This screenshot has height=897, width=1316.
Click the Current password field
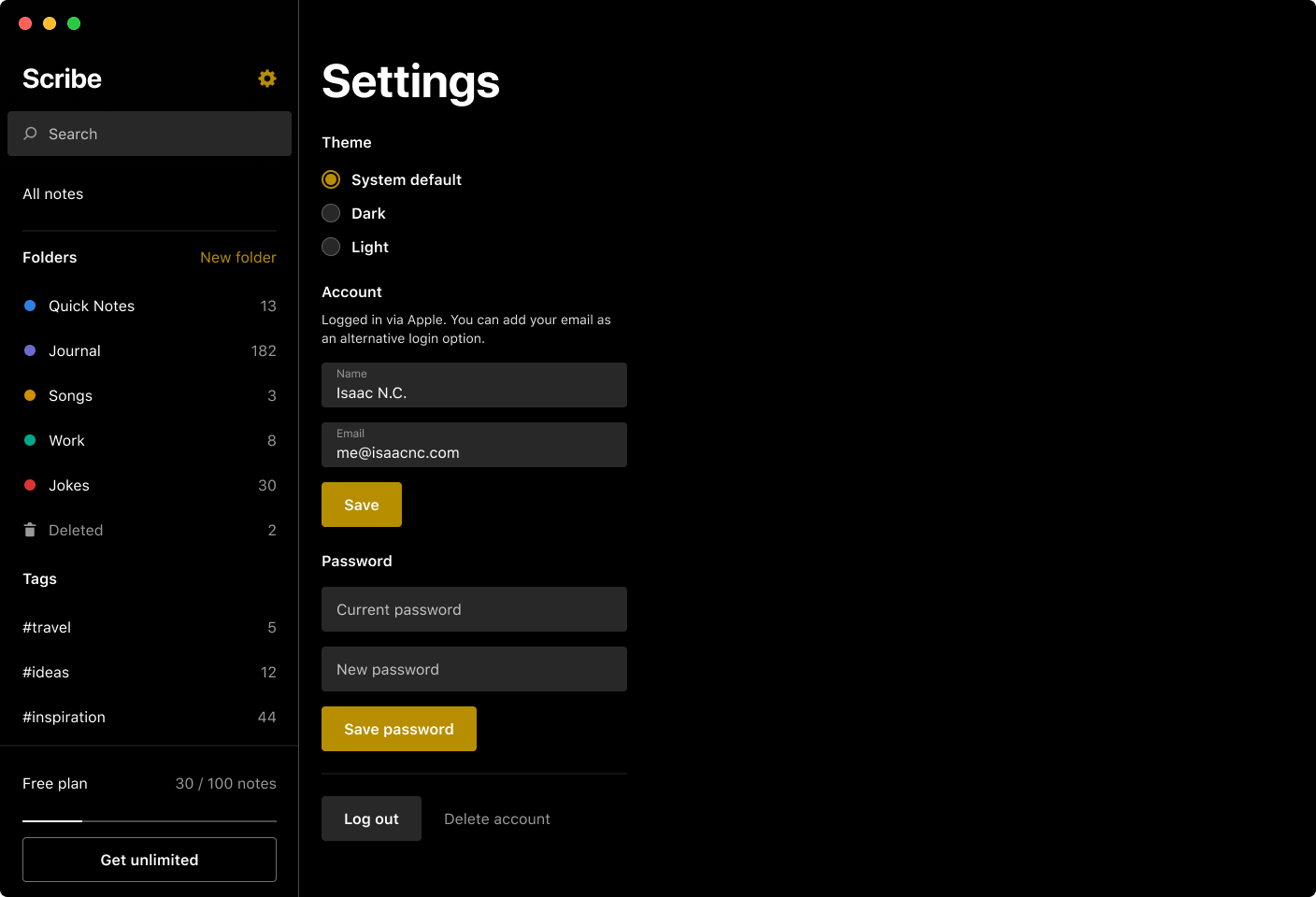[474, 609]
